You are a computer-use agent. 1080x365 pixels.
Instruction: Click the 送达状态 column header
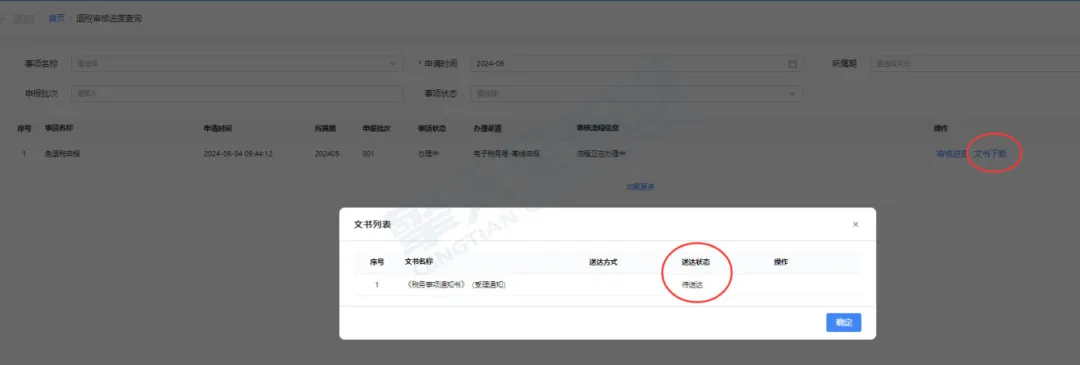[696, 262]
